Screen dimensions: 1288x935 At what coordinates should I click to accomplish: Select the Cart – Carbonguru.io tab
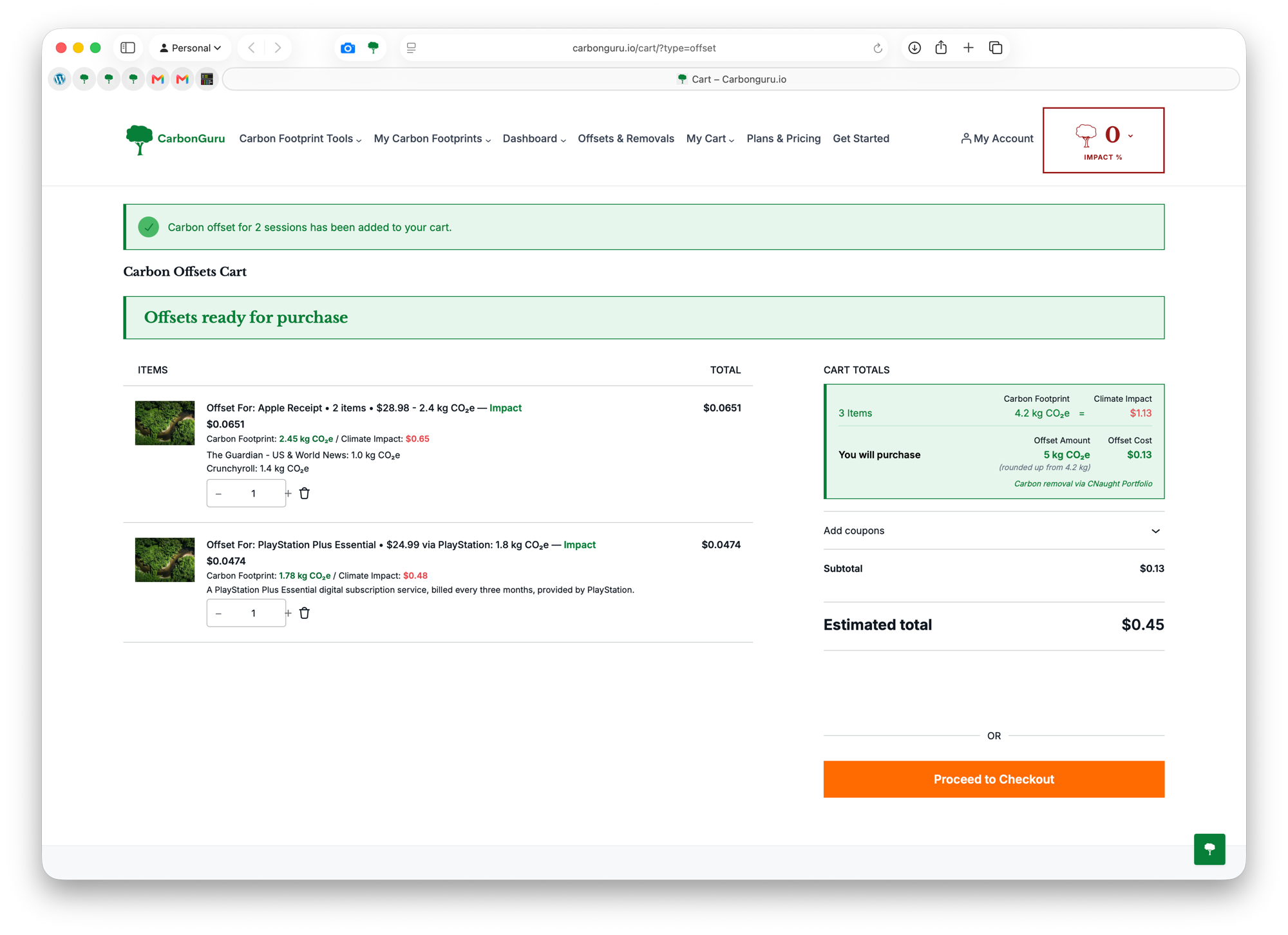click(x=731, y=79)
